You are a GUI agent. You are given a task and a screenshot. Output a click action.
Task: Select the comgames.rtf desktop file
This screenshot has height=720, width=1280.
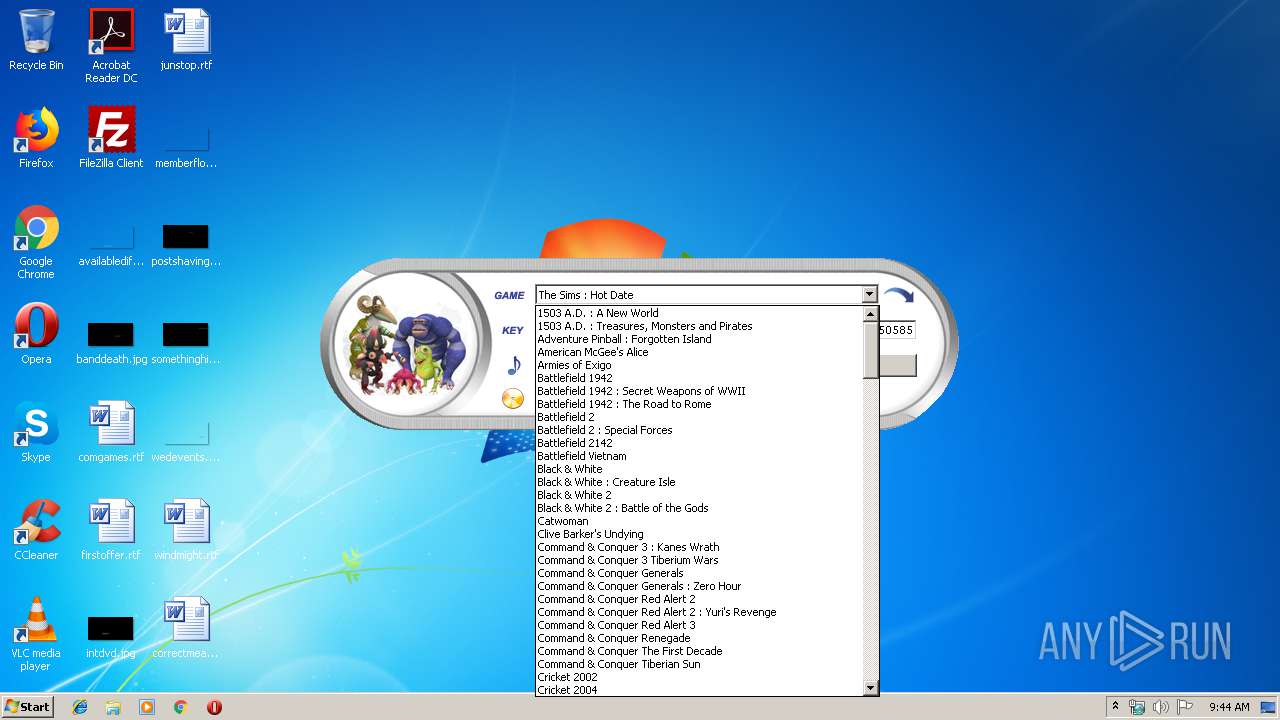tap(111, 432)
